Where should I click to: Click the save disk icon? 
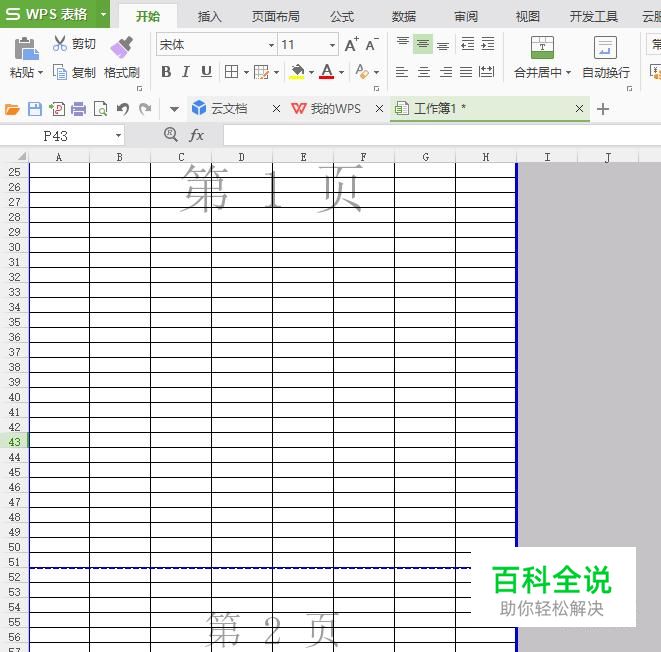[x=35, y=109]
